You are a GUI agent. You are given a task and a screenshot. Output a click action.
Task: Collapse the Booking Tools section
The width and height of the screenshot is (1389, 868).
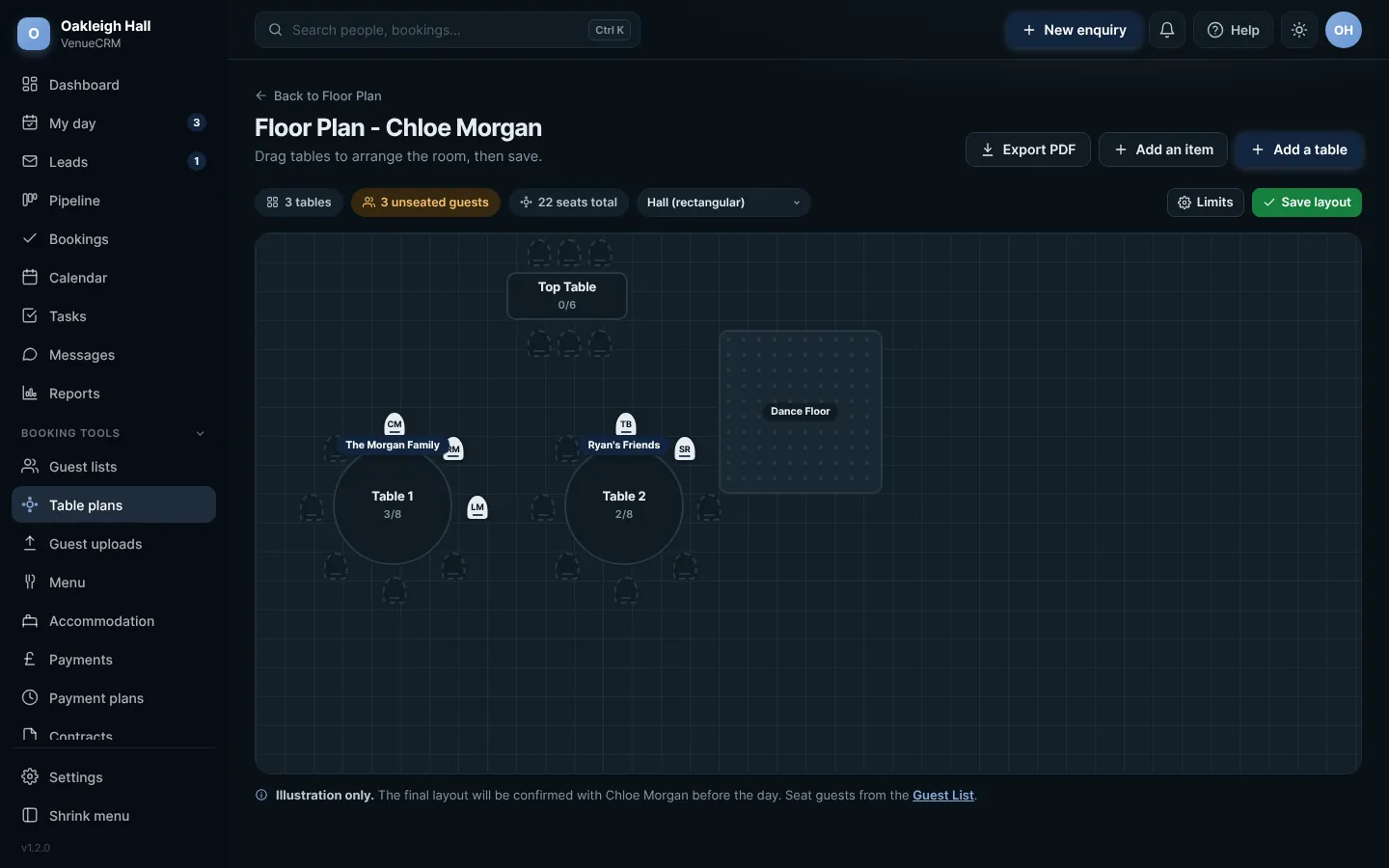pos(201,433)
